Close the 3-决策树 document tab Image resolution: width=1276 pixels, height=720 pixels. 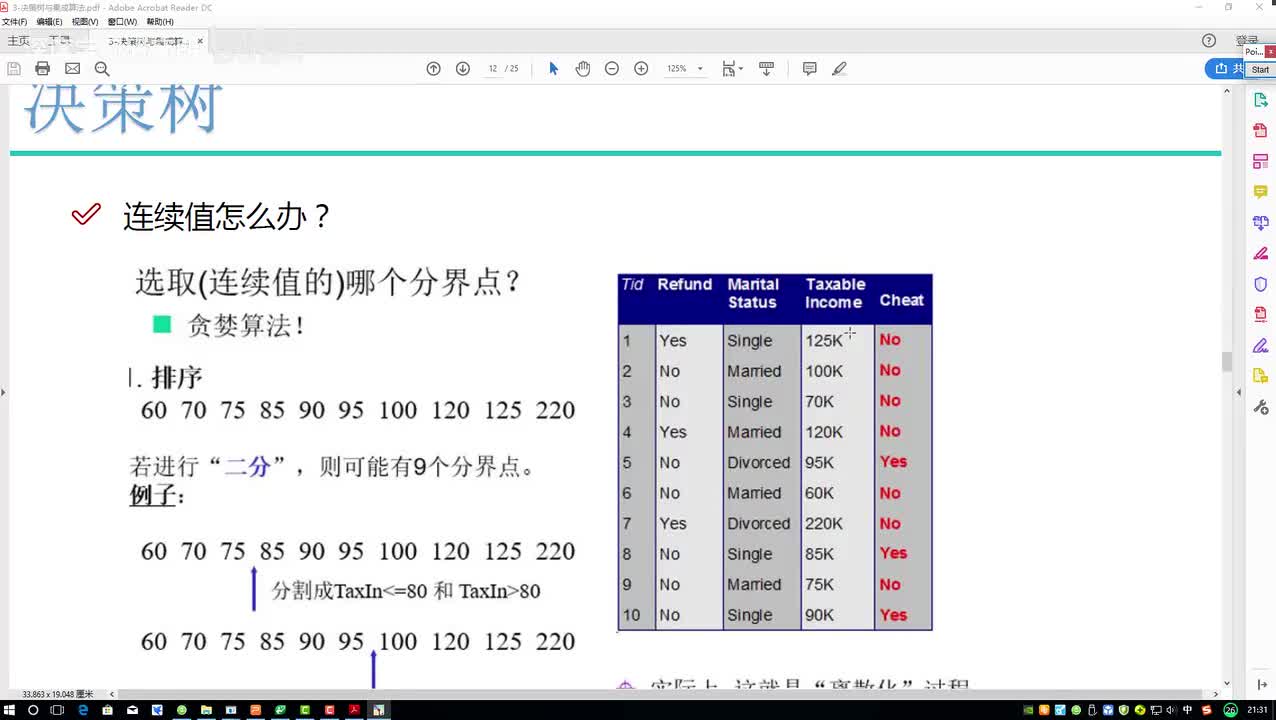pyautogui.click(x=200, y=41)
